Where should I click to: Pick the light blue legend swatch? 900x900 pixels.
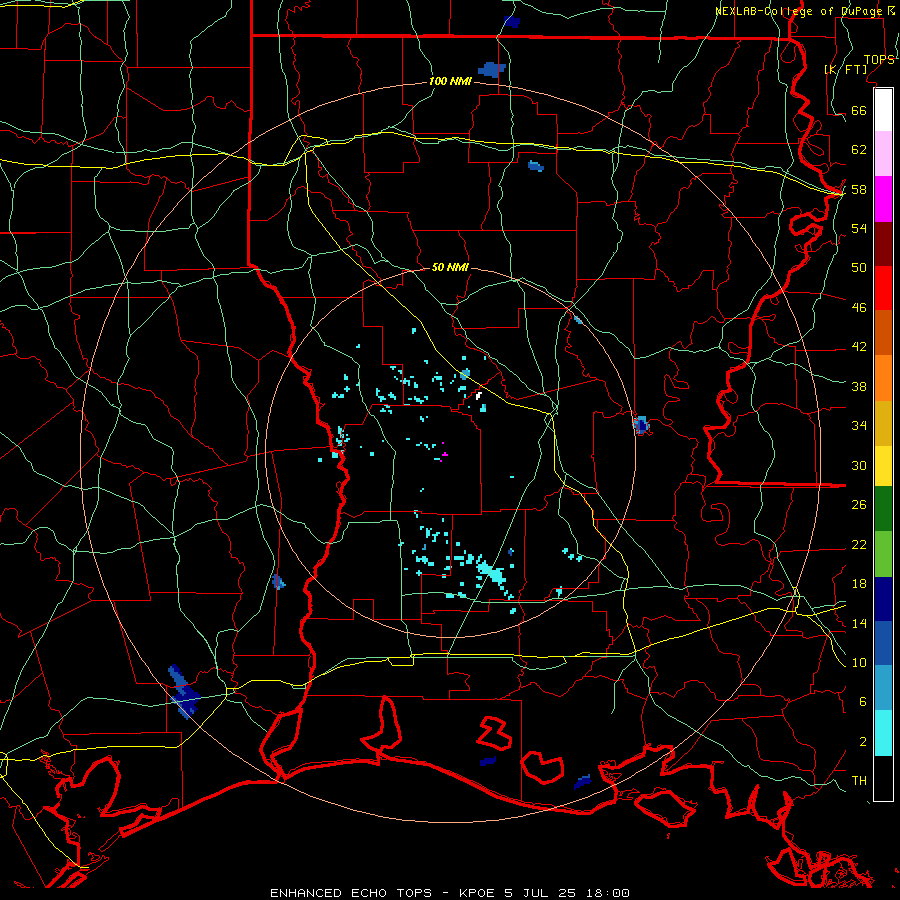click(x=883, y=688)
